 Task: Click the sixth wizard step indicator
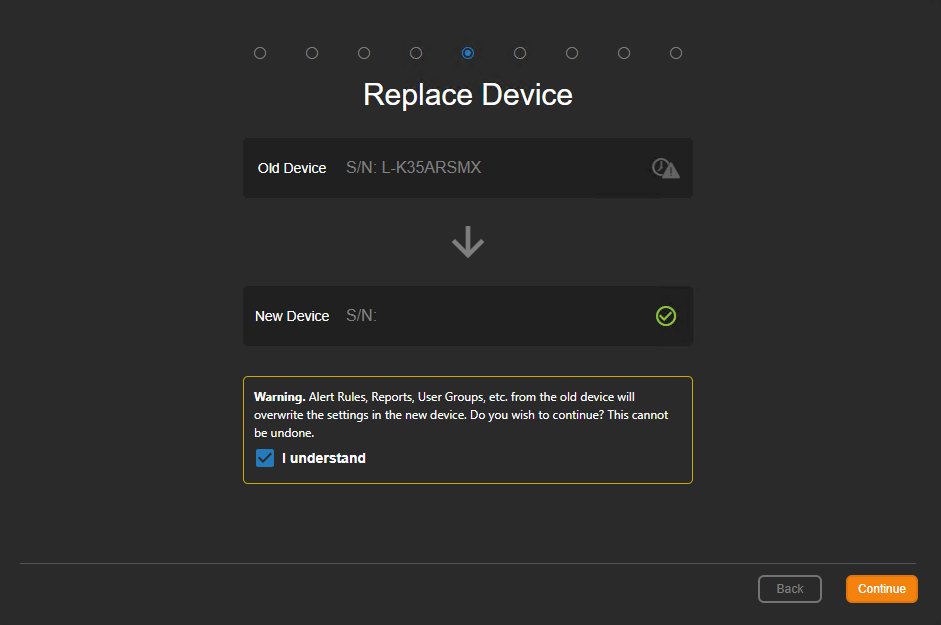click(520, 53)
